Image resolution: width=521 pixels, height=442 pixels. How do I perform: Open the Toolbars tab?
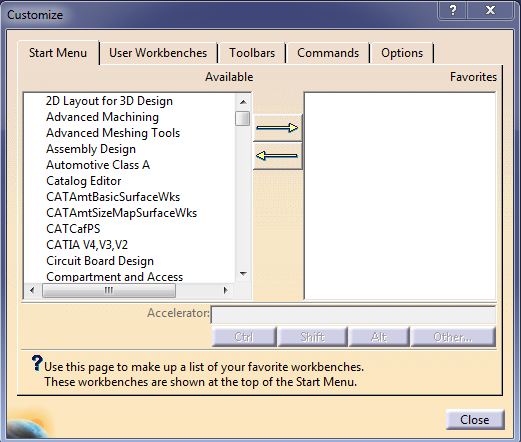coord(252,53)
